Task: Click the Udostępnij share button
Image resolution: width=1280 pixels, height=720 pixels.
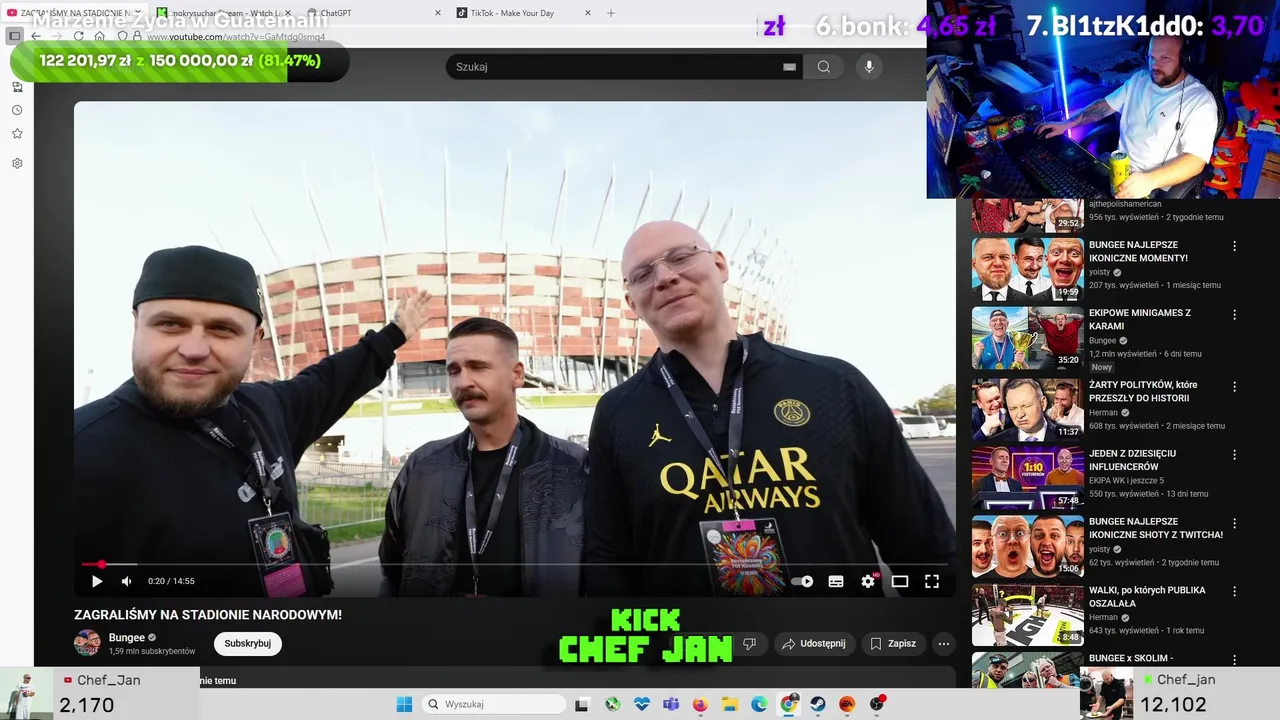Action: pos(814,643)
